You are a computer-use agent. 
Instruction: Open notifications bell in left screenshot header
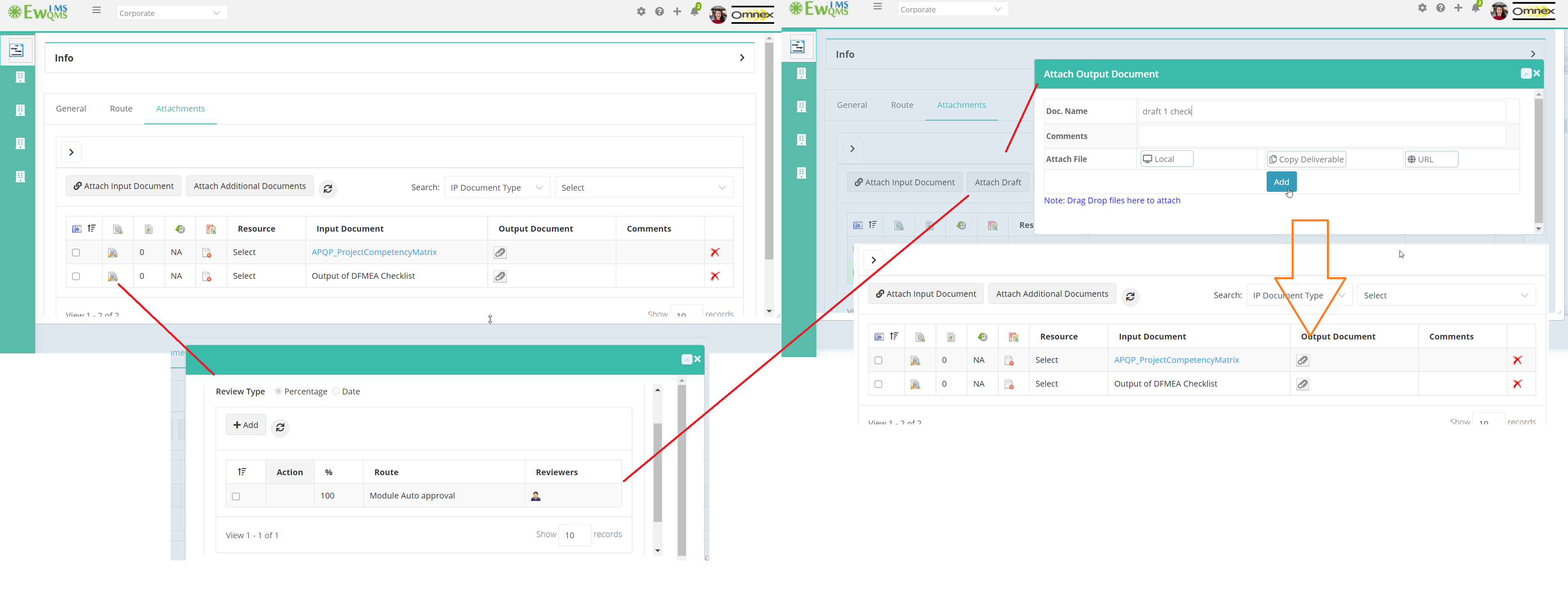(x=695, y=11)
